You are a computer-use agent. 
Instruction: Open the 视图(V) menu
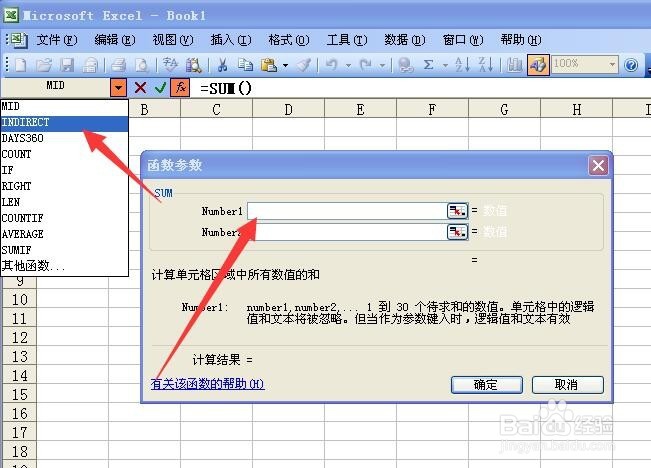coord(173,40)
